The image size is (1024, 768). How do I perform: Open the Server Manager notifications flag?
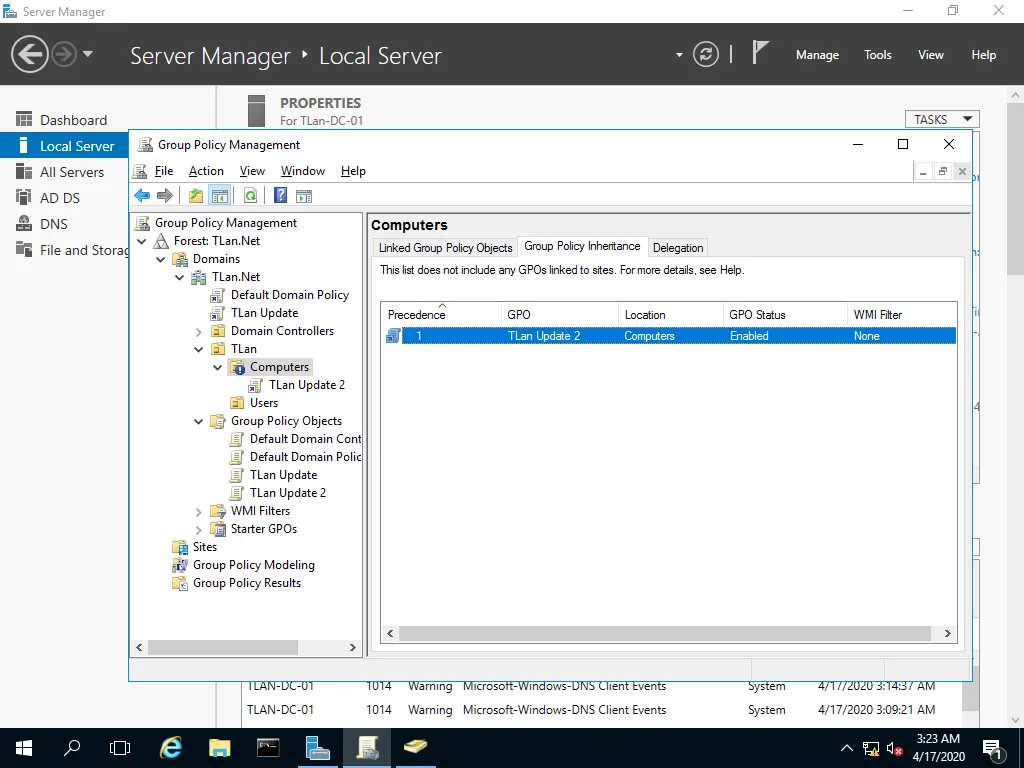click(x=760, y=52)
